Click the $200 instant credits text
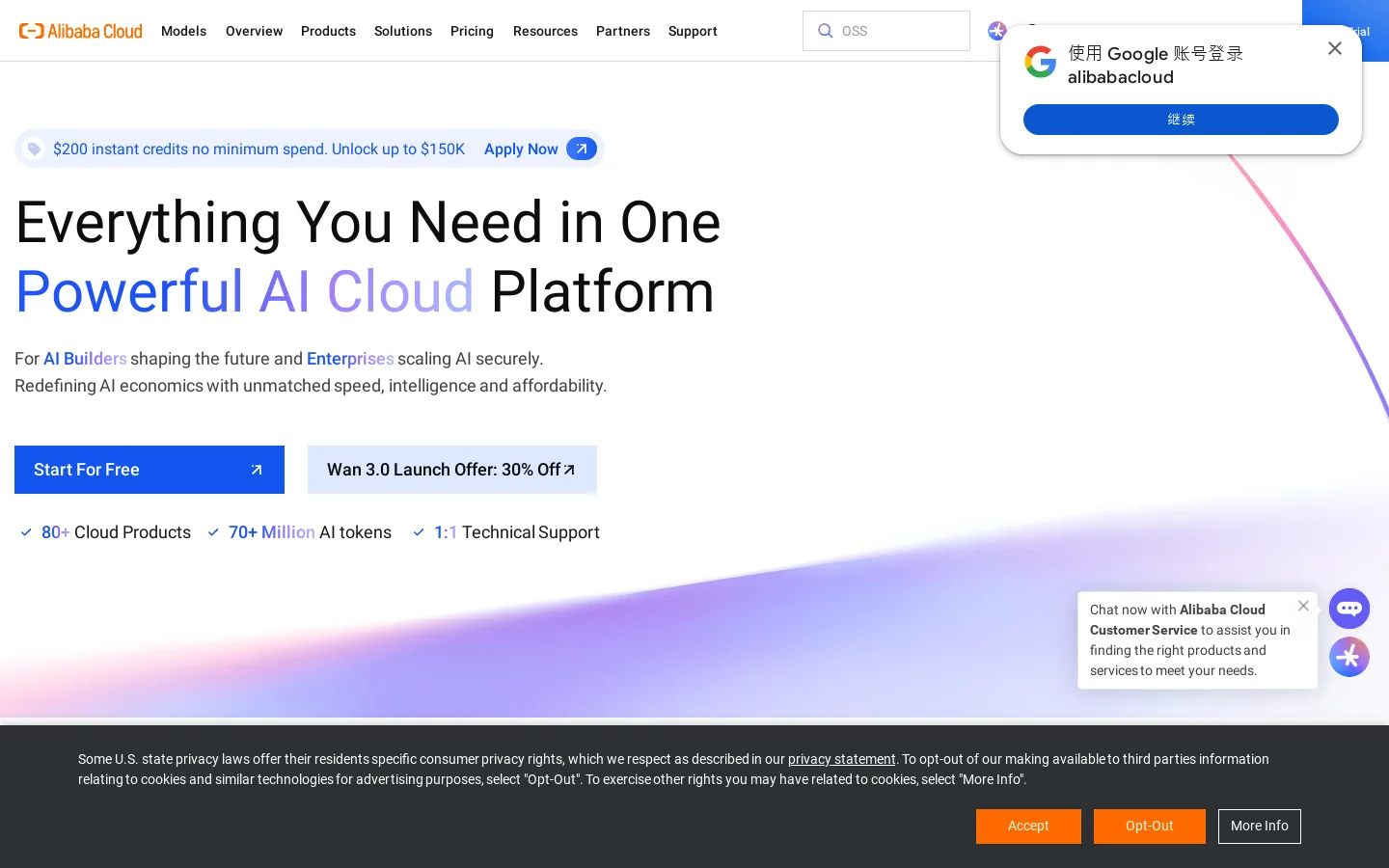The image size is (1389, 868). [259, 149]
